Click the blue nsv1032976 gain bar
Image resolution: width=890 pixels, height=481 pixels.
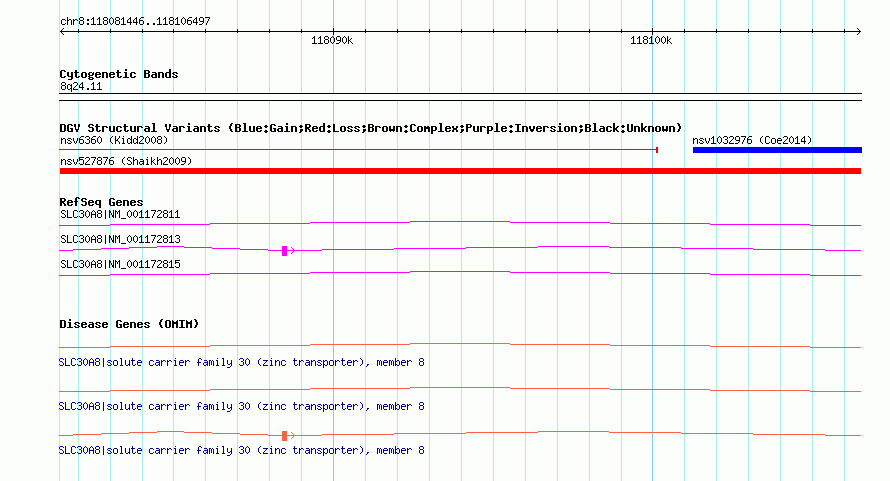tap(777, 150)
